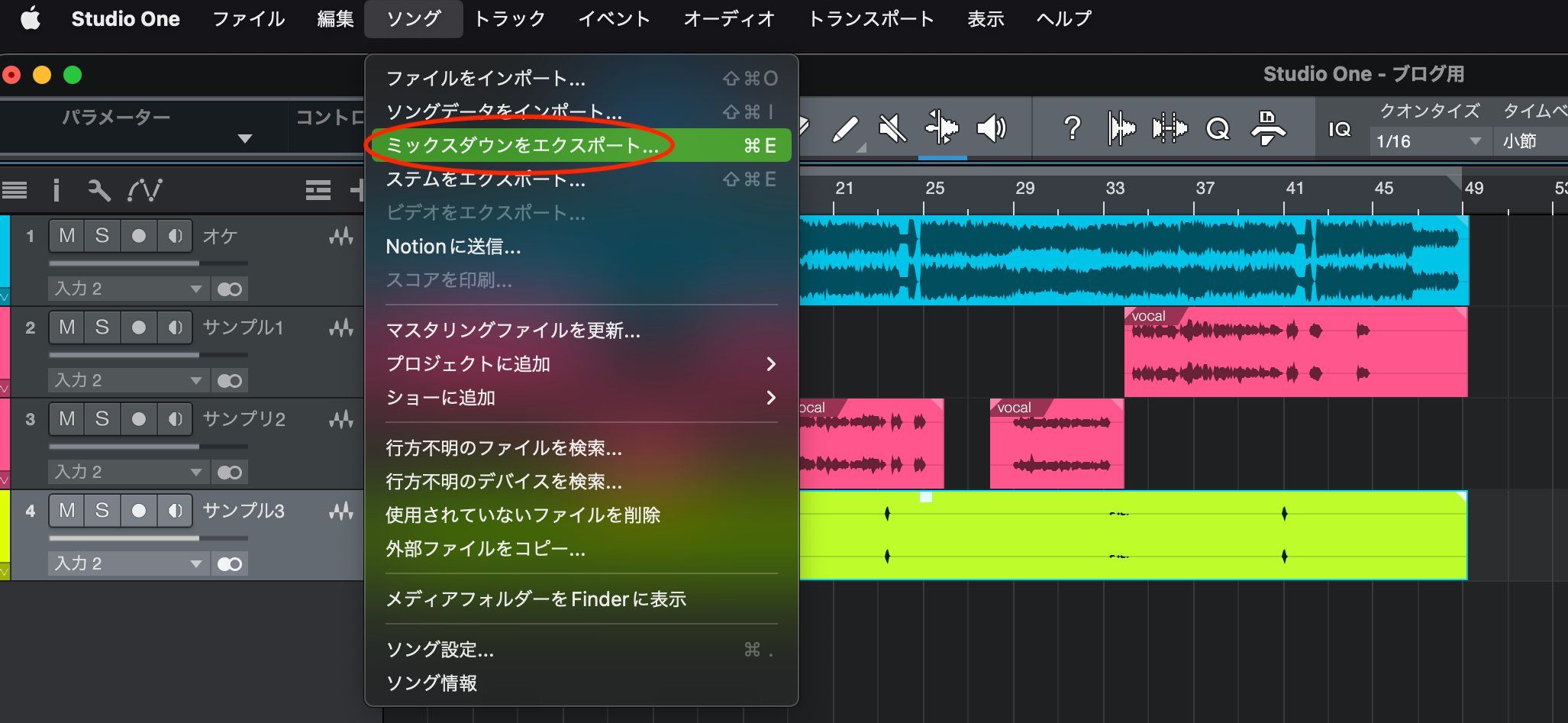This screenshot has width=1568, height=723.
Task: Solo the サンプル1 track
Action: click(x=102, y=327)
